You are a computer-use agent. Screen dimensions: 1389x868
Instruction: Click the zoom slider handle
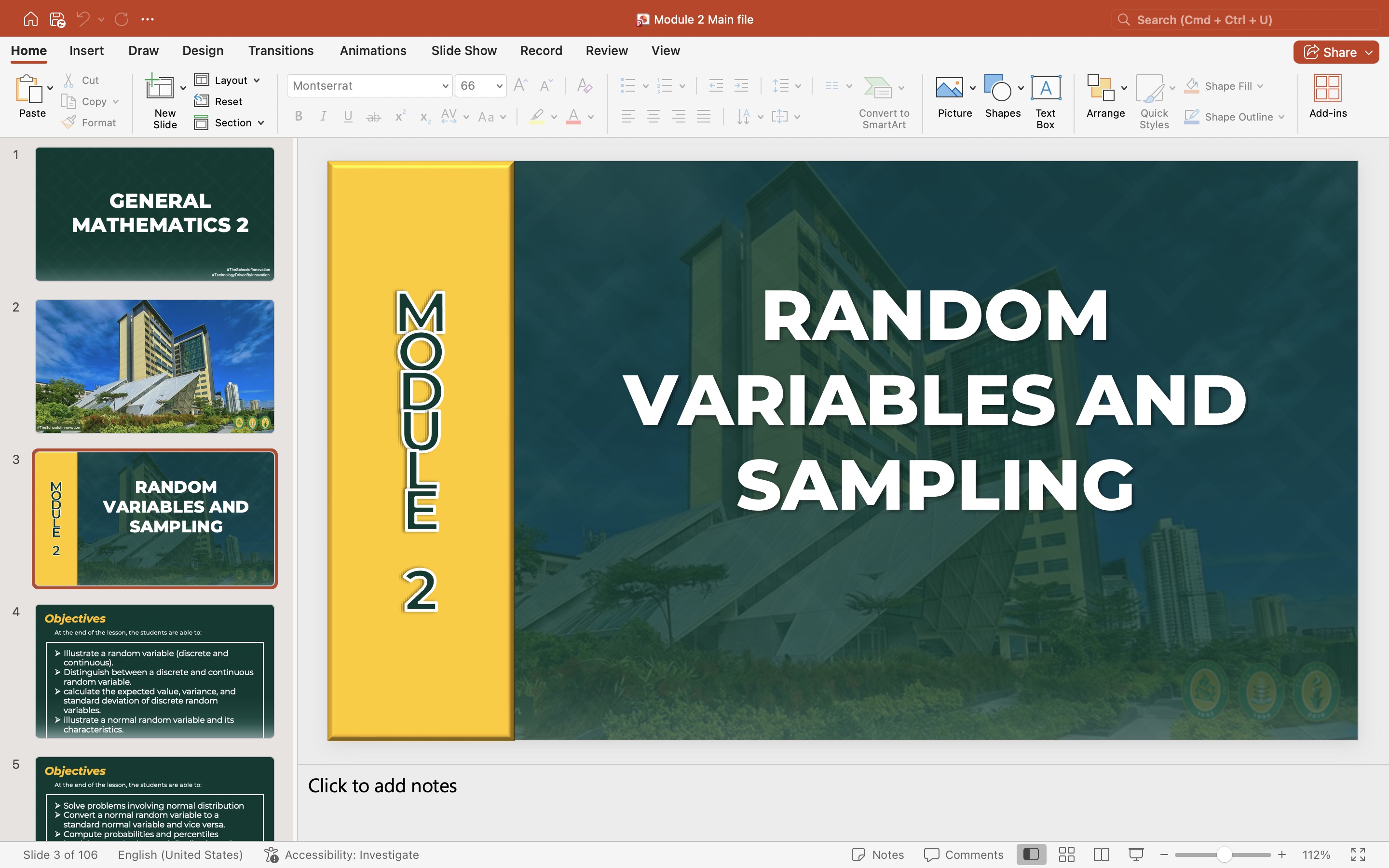1224,854
